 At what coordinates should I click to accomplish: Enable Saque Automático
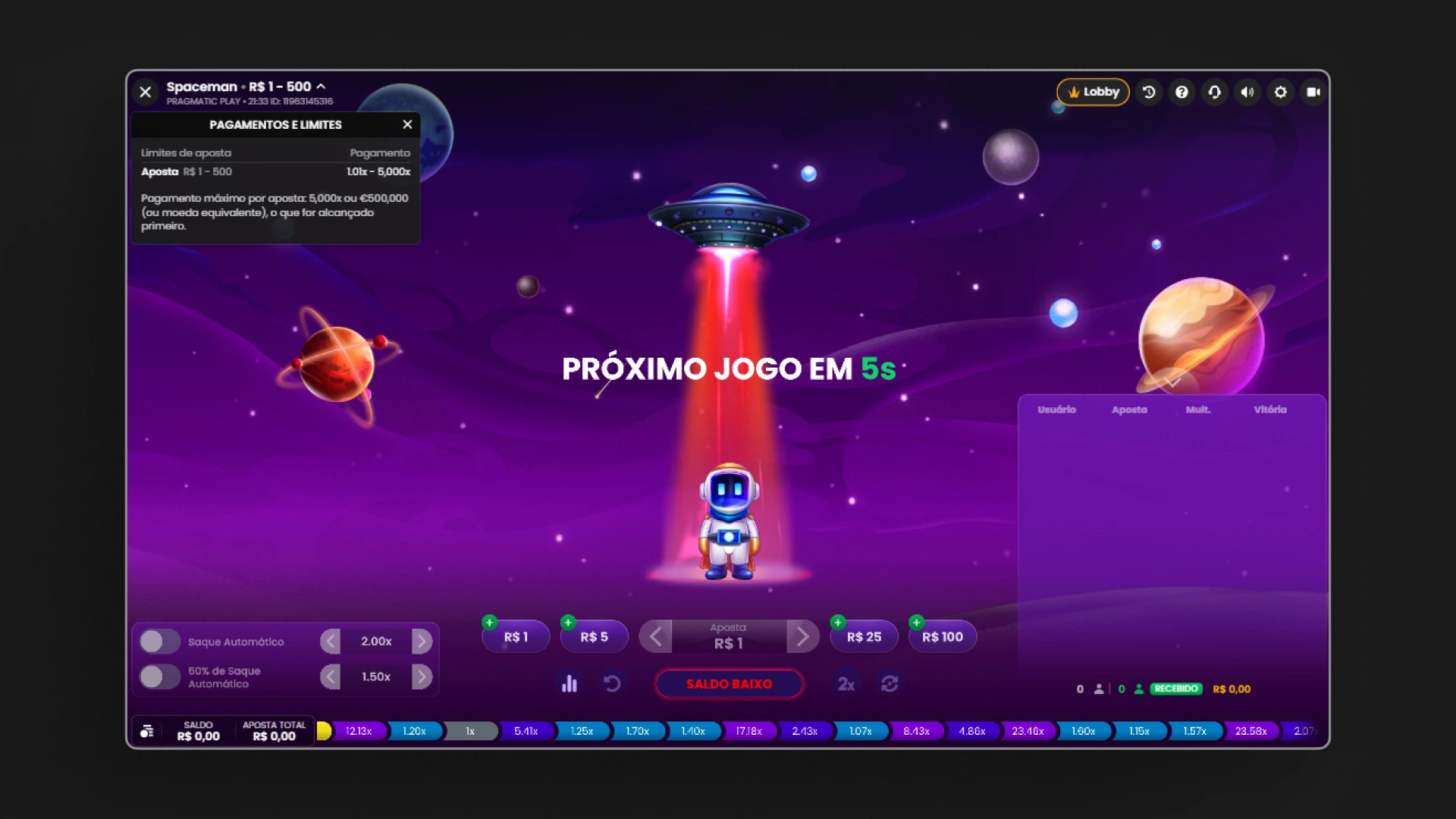point(159,641)
